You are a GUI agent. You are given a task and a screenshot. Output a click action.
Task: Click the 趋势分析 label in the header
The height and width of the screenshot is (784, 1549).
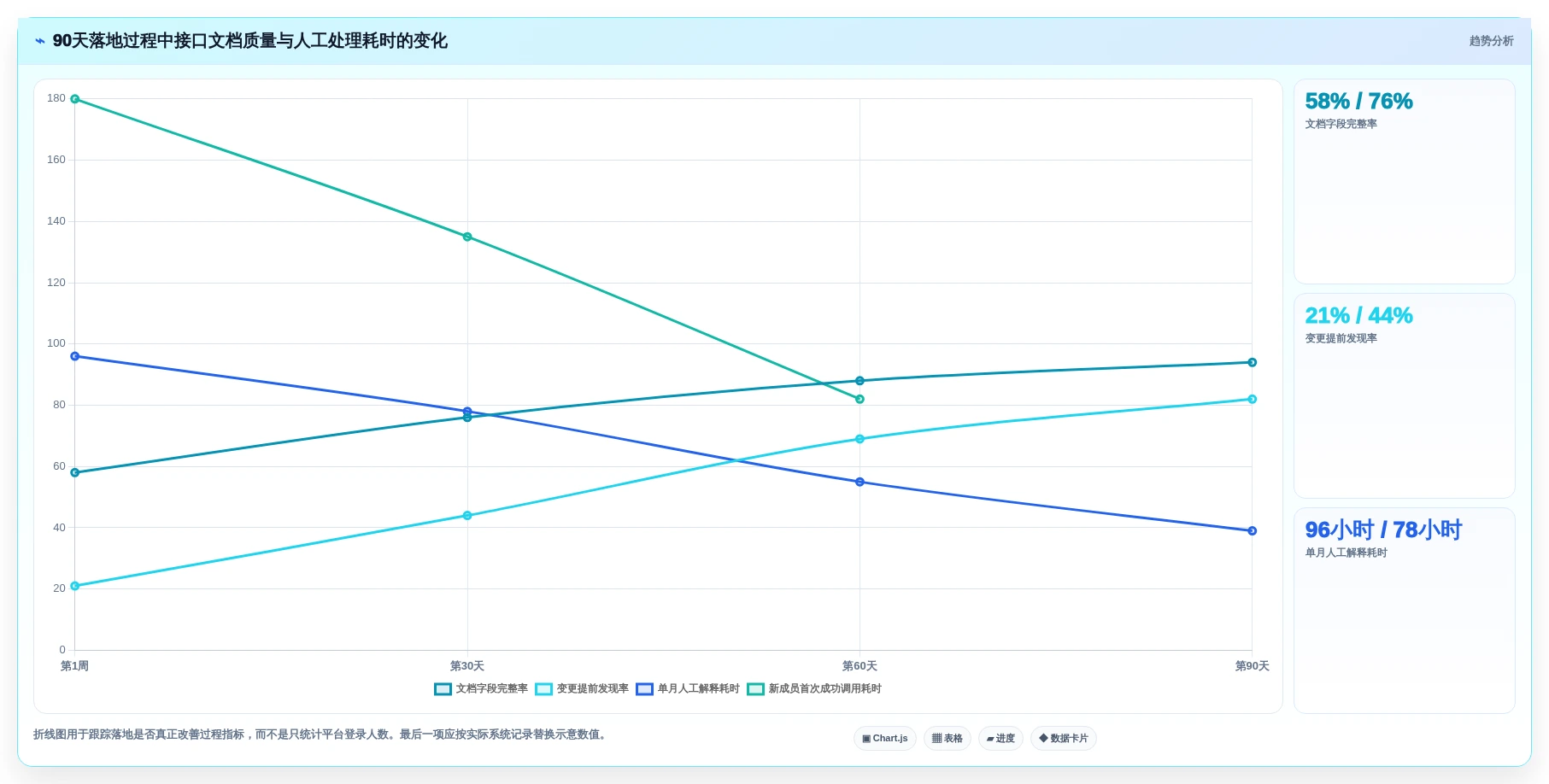click(1491, 41)
